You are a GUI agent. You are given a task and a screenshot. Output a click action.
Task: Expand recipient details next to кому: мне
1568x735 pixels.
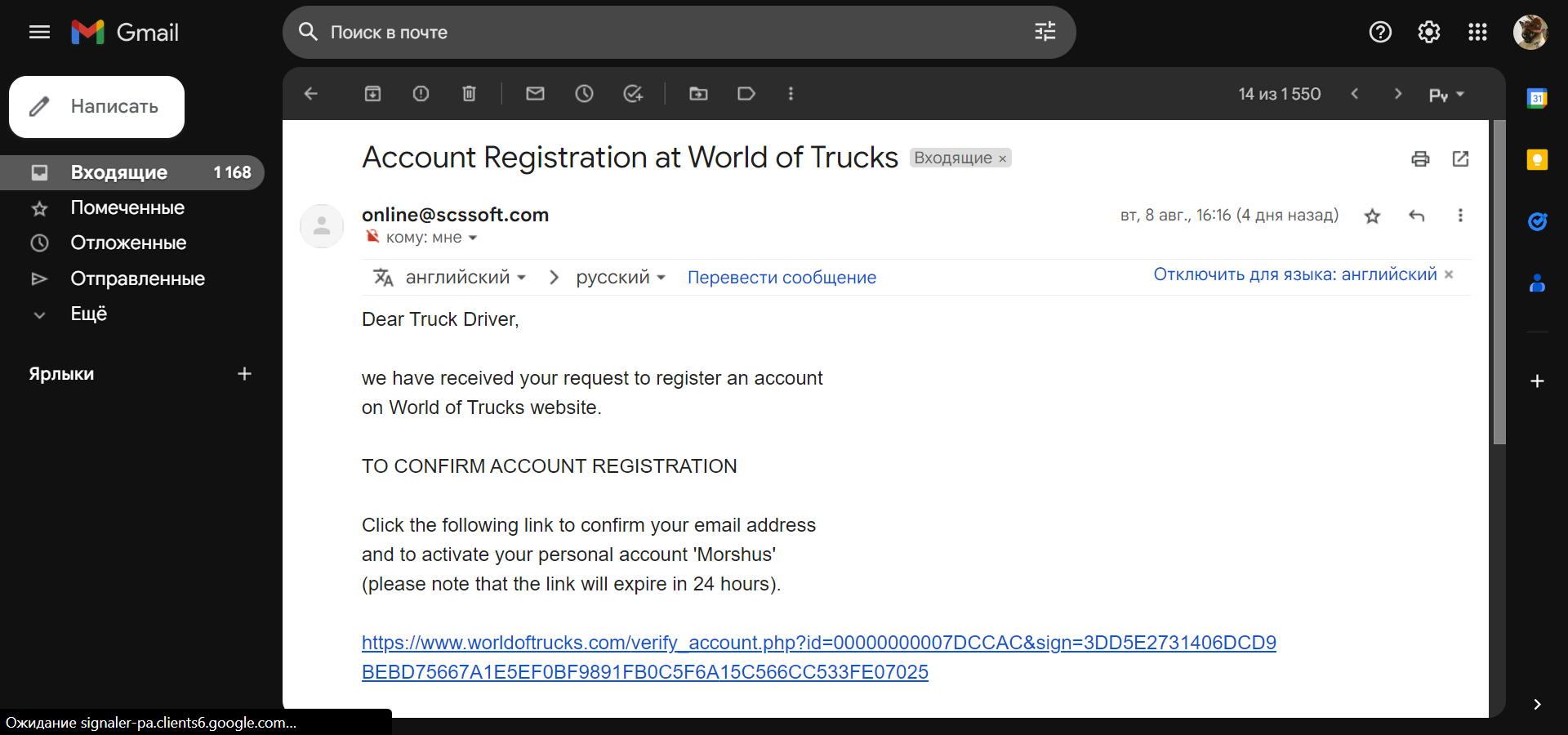[473, 238]
